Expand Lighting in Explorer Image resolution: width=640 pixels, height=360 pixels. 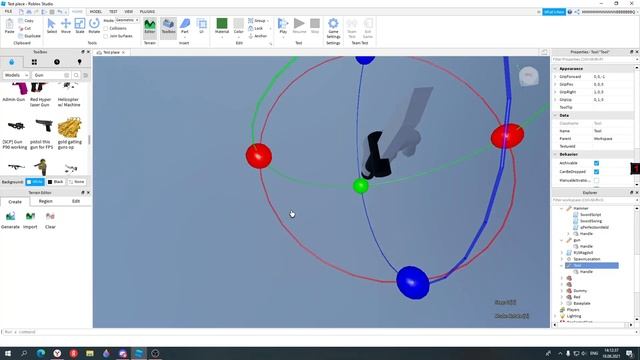(x=555, y=316)
